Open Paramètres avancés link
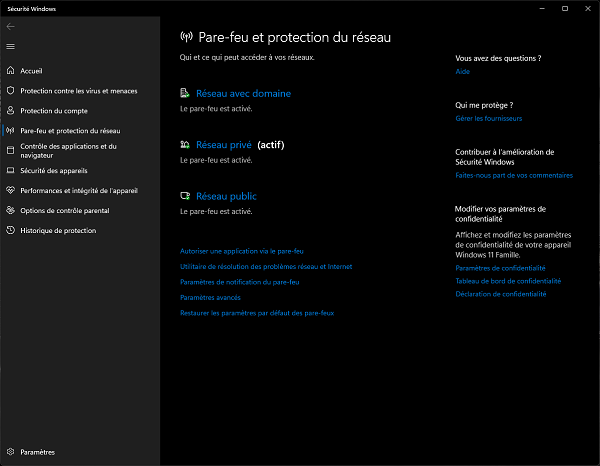 210,297
